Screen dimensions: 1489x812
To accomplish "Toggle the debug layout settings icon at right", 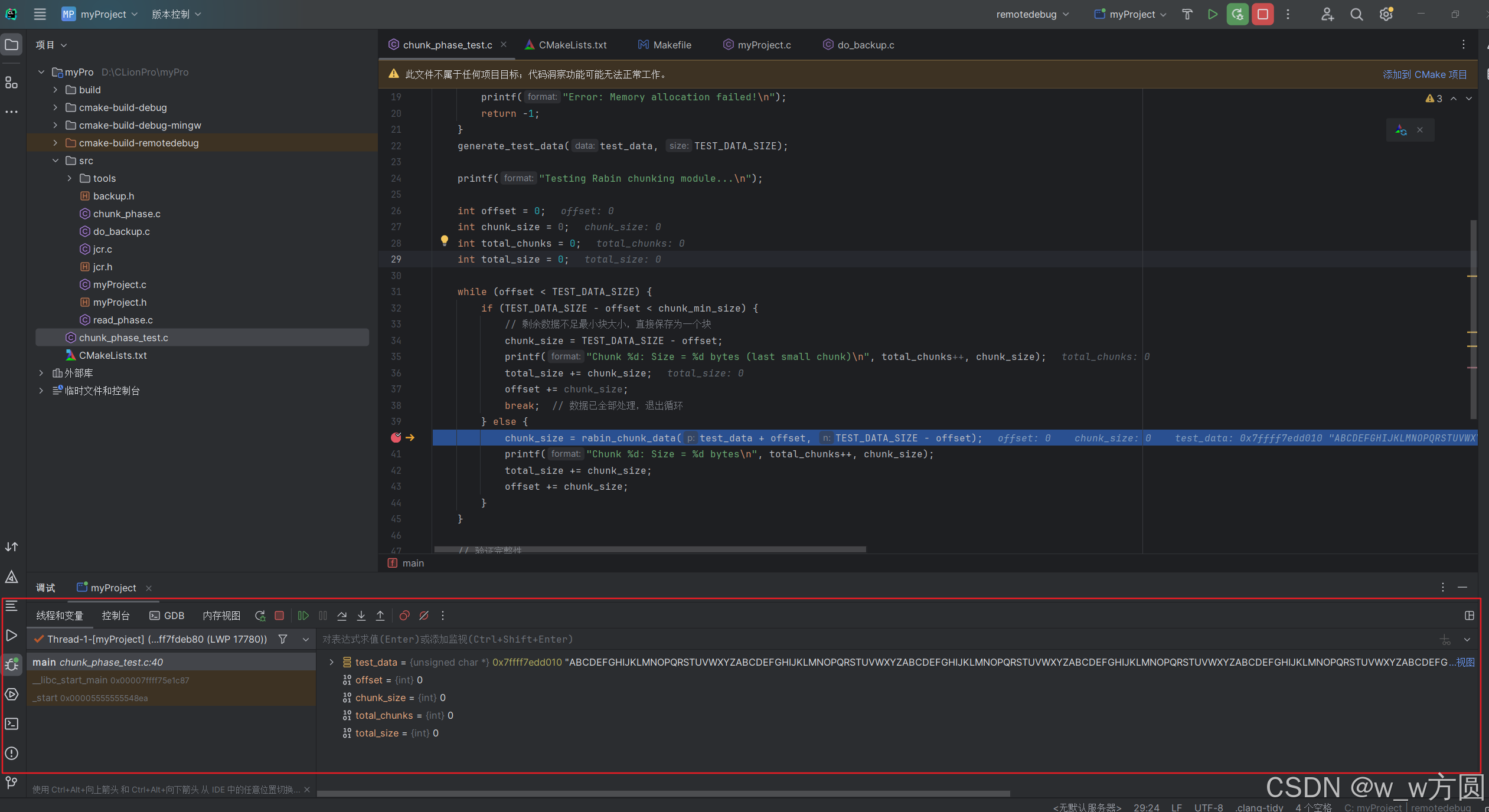I will point(1470,615).
